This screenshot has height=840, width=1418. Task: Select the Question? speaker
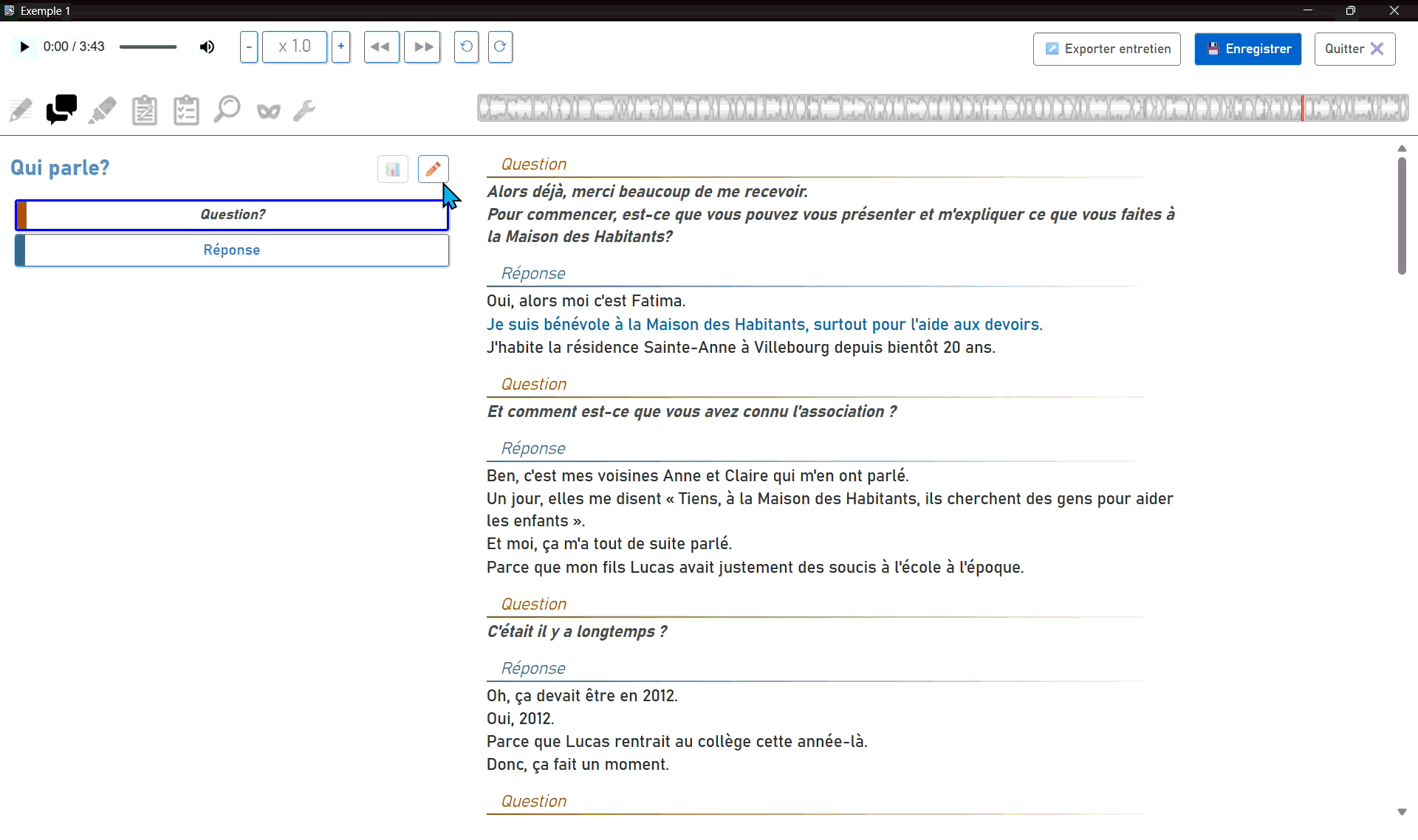[232, 215]
